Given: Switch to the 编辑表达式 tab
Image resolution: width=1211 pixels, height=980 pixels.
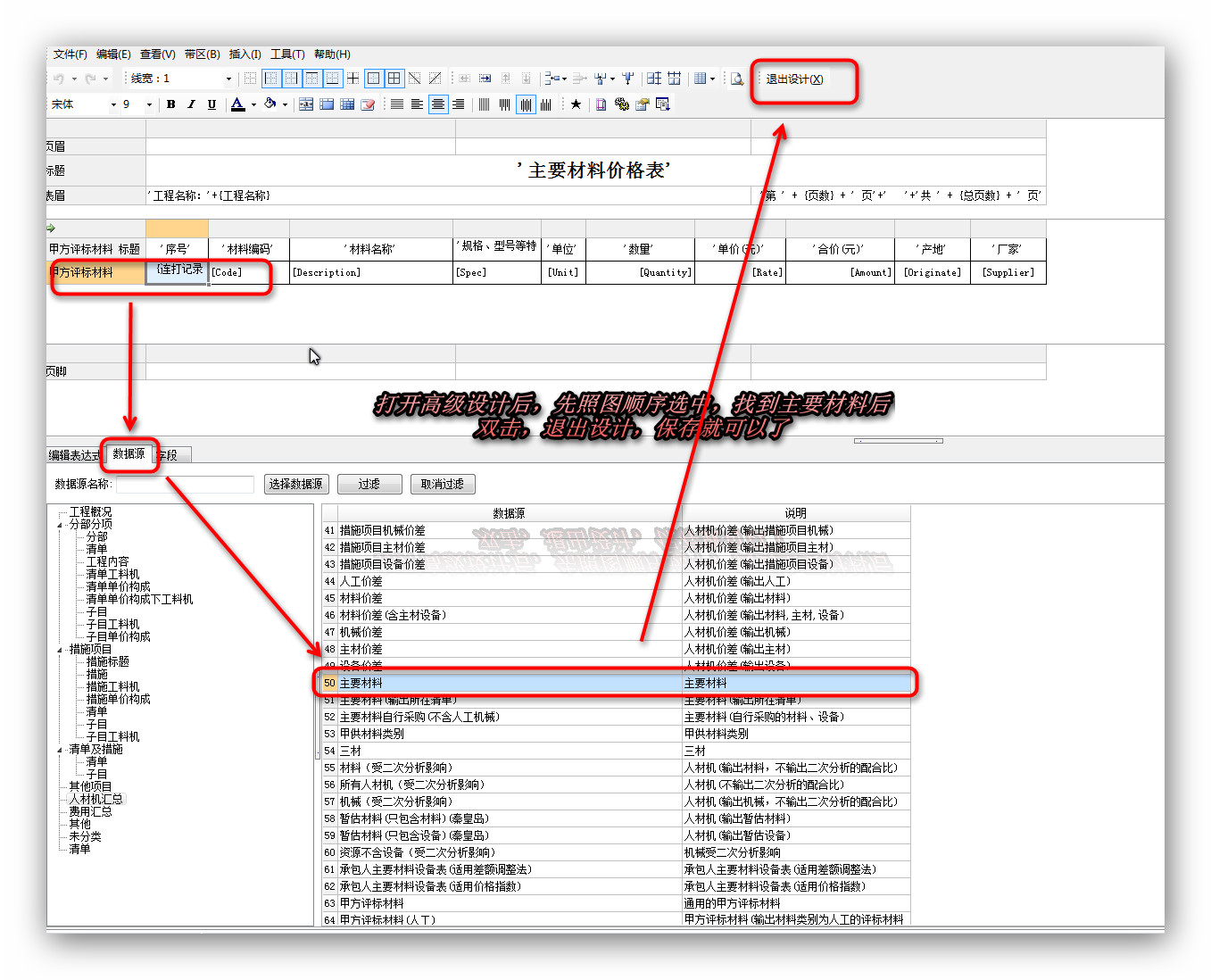Looking at the screenshot, I should coord(73,455).
